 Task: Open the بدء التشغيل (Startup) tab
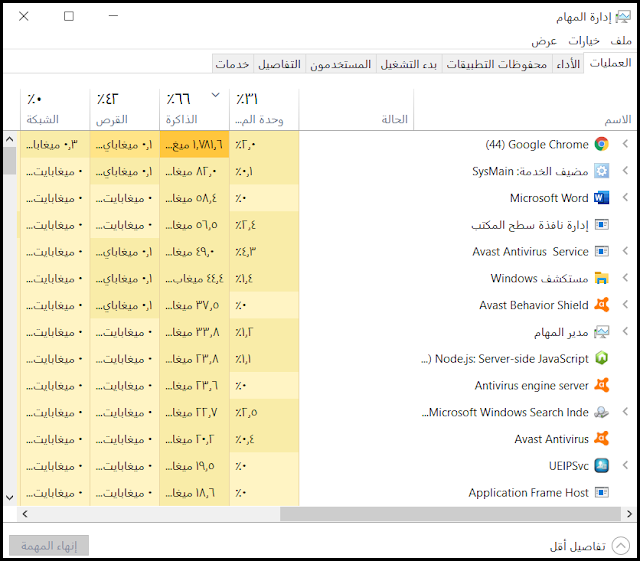[409, 64]
